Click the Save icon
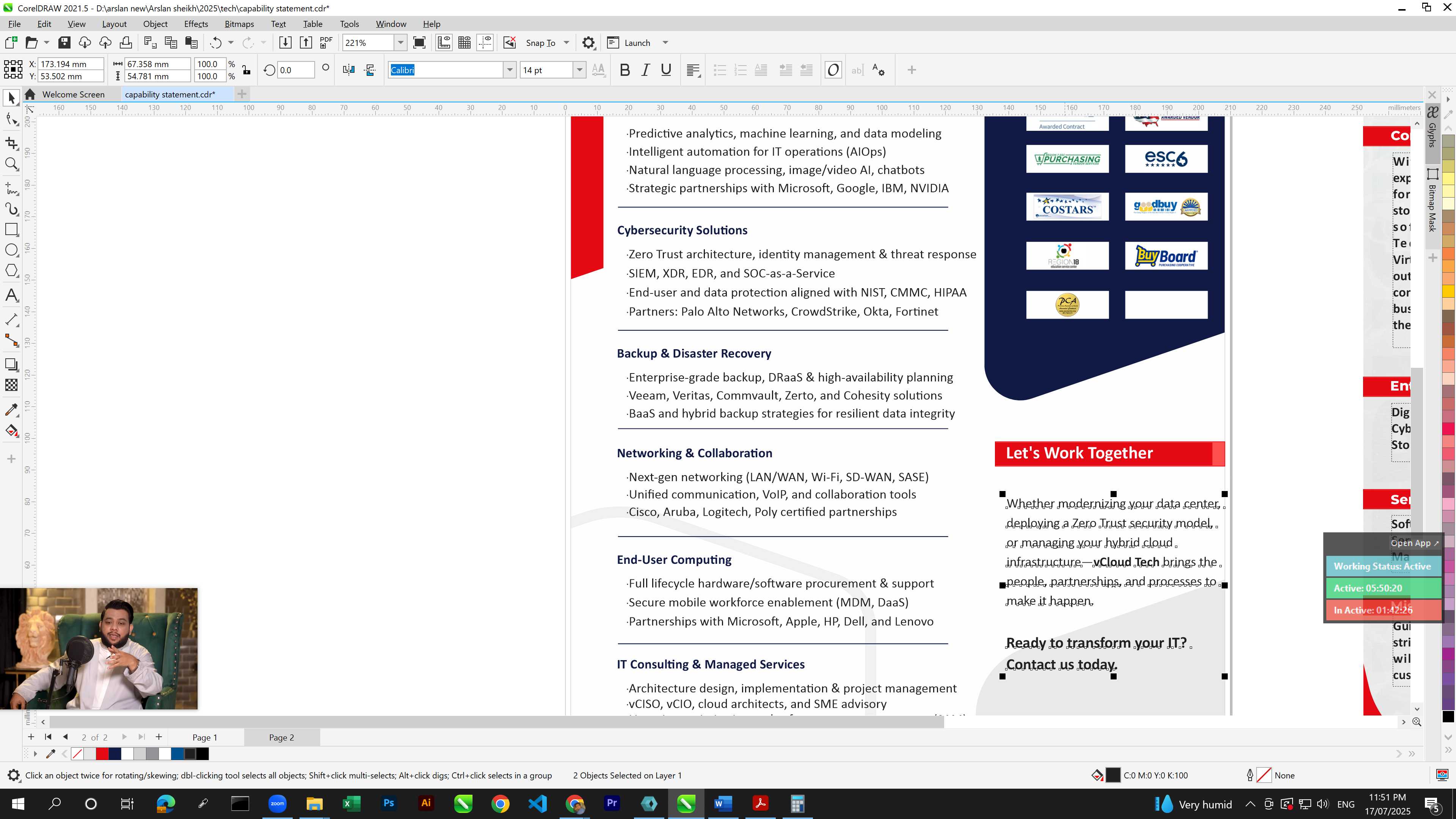Screen dimensions: 1456x819 click(64, 42)
